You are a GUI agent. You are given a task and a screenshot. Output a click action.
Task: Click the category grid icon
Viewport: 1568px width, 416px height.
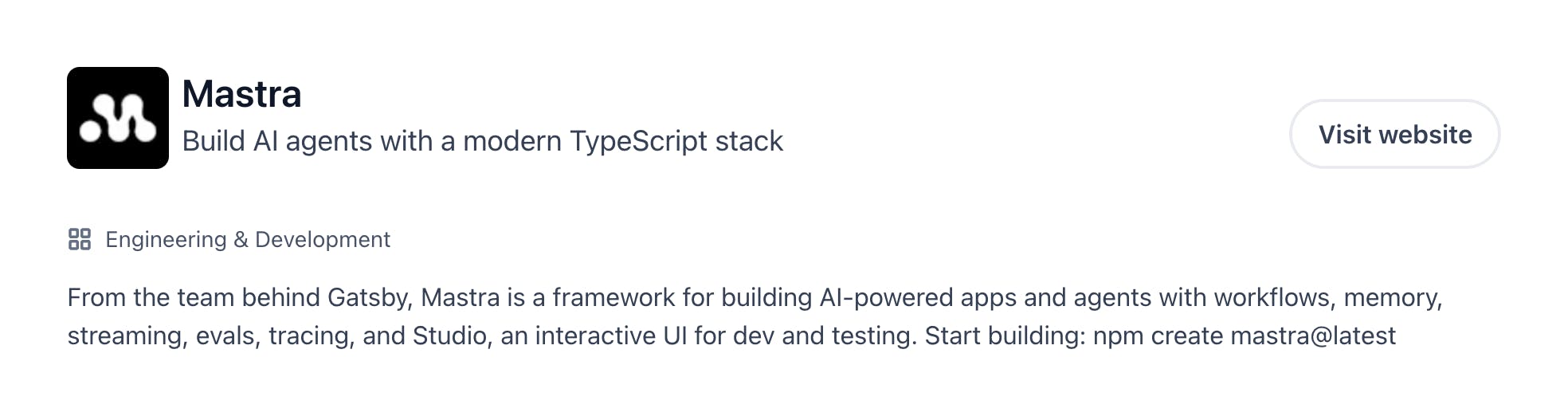[x=80, y=239]
